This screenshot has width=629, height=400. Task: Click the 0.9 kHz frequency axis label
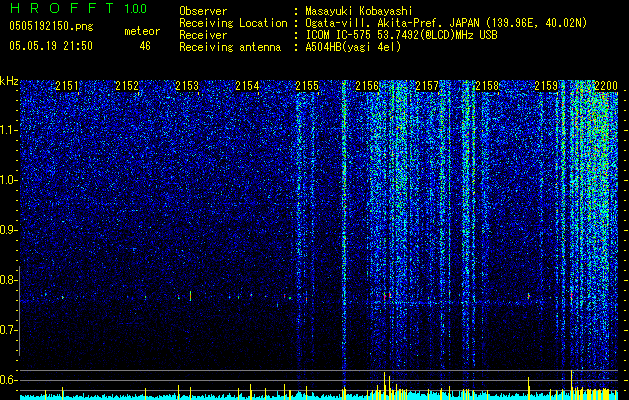click(9, 230)
